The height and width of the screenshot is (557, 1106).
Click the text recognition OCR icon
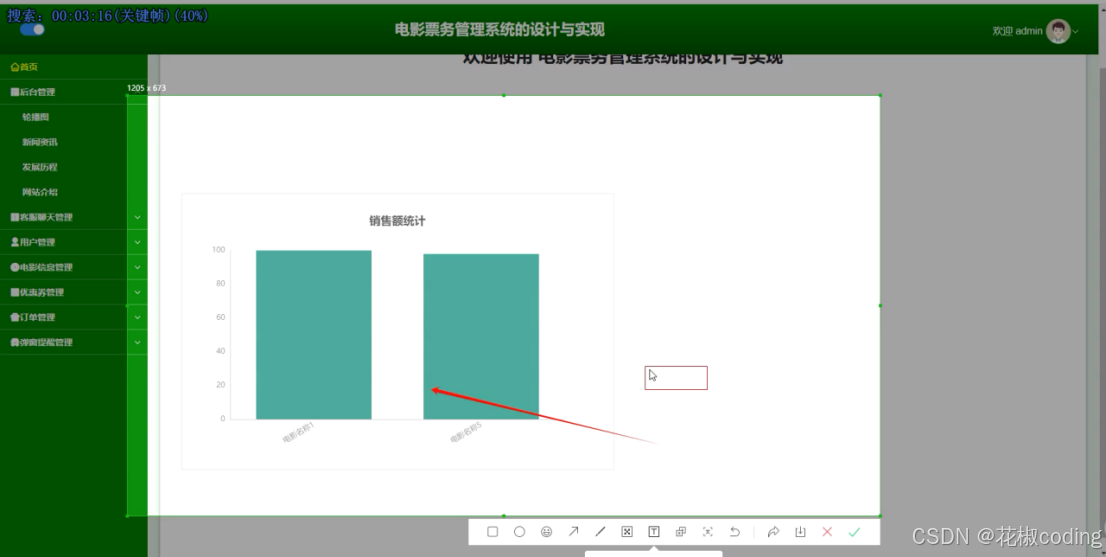click(707, 532)
